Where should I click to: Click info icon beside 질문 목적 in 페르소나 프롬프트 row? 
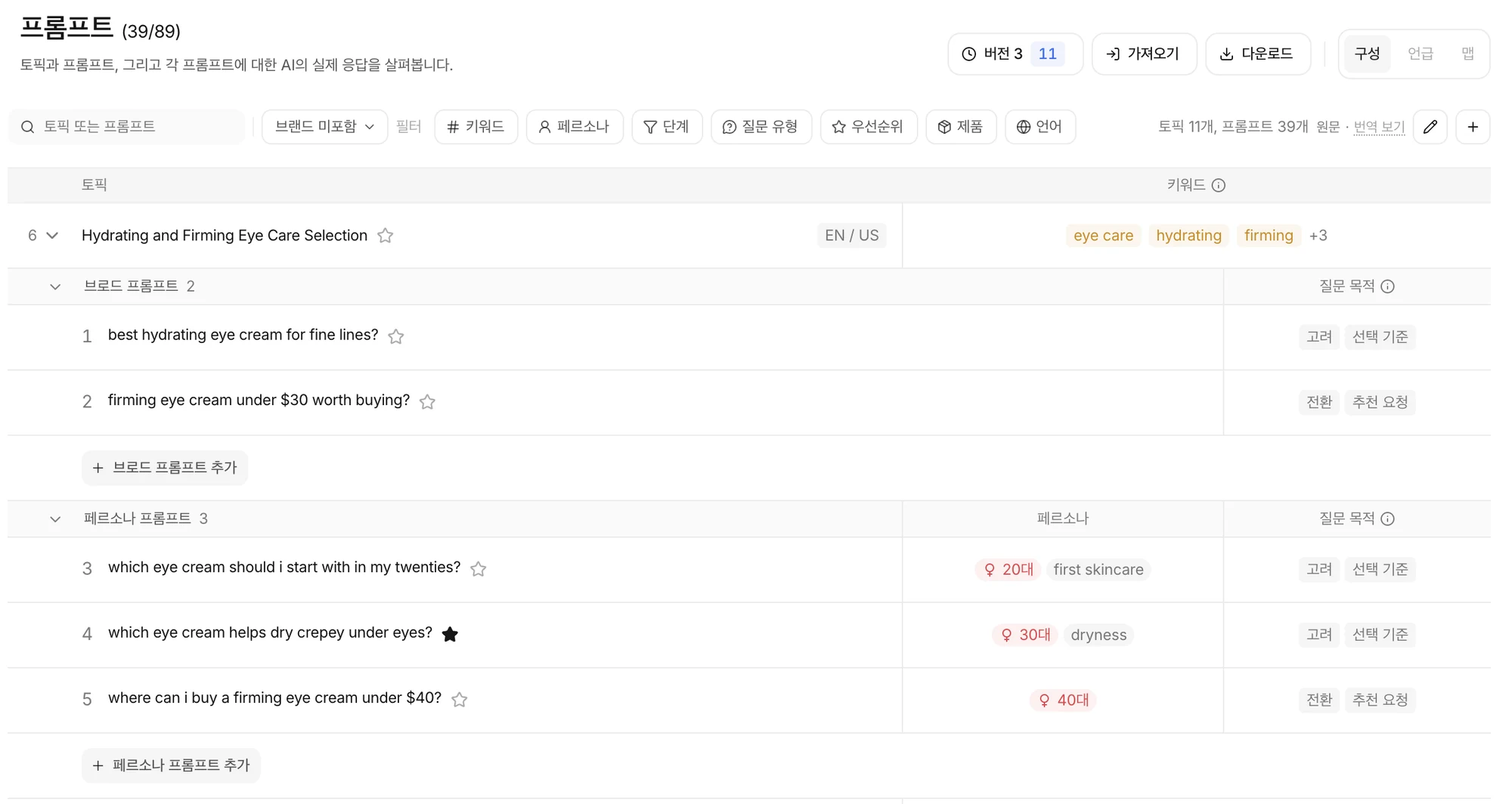[x=1387, y=519]
